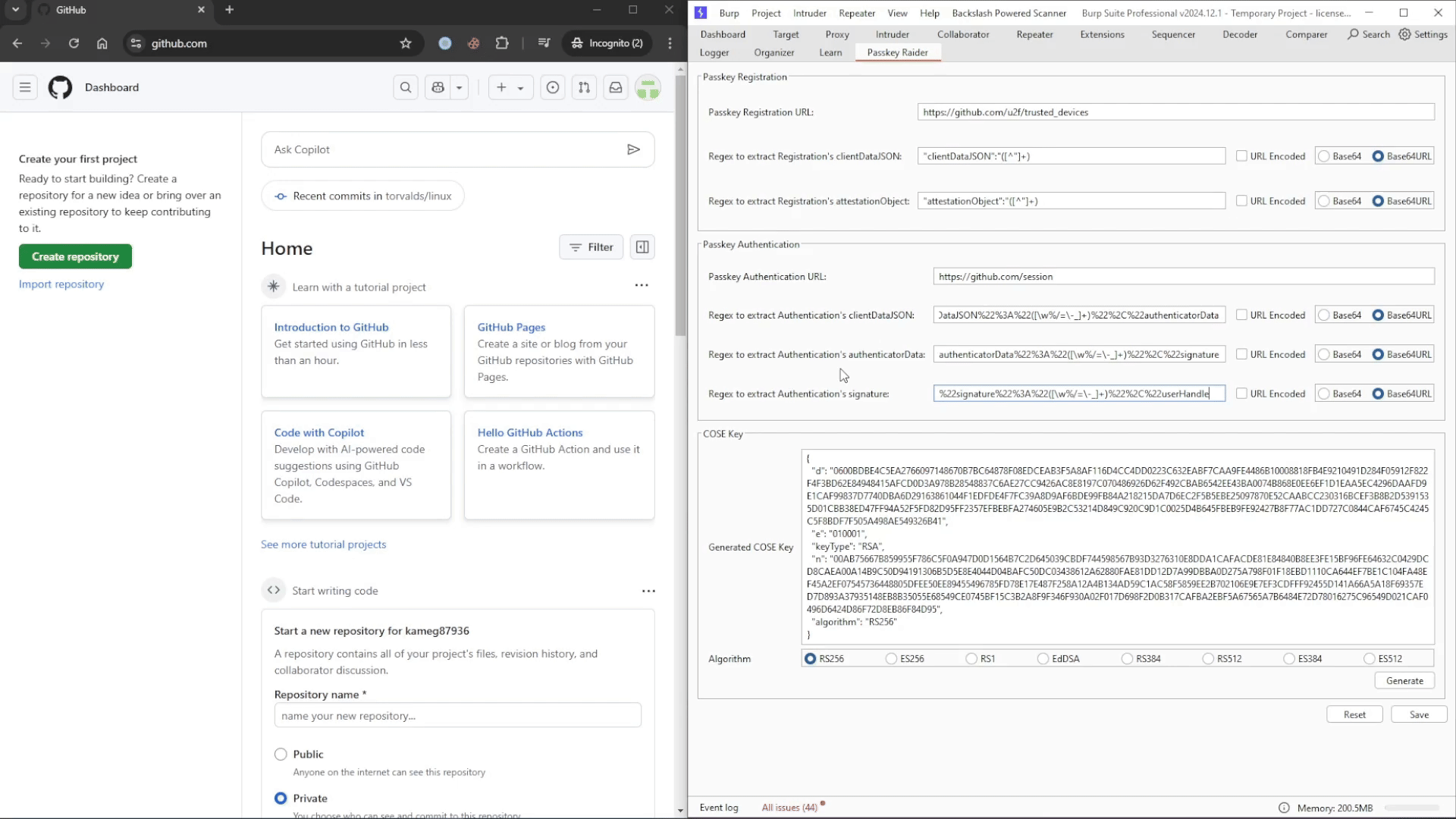Screen dimensions: 1456x819
Task: Follow the Import repository link
Action: pos(61,284)
